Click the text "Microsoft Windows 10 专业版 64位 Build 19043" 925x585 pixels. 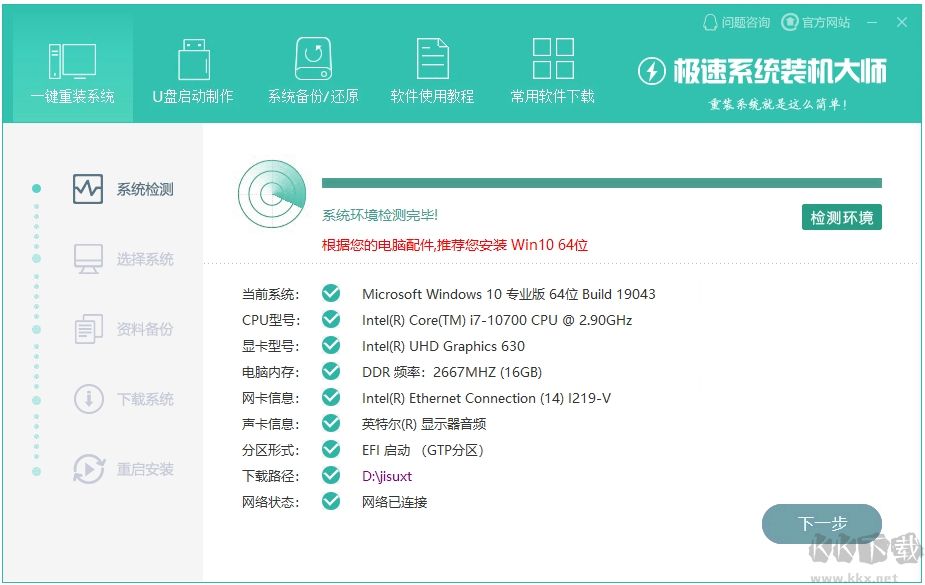pos(509,294)
